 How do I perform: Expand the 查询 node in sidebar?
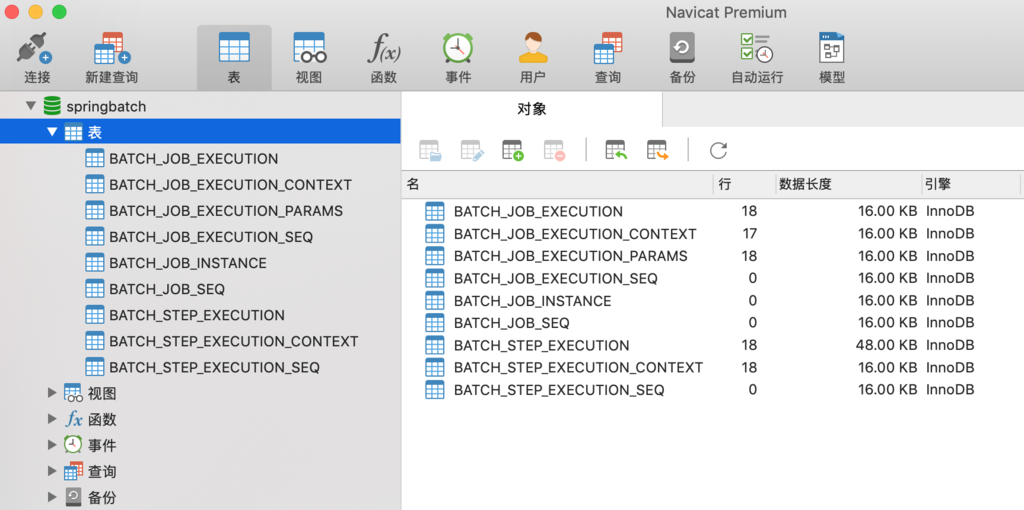[x=52, y=471]
